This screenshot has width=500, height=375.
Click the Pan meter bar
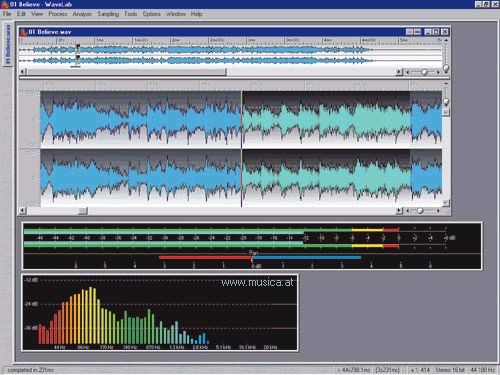click(x=260, y=257)
